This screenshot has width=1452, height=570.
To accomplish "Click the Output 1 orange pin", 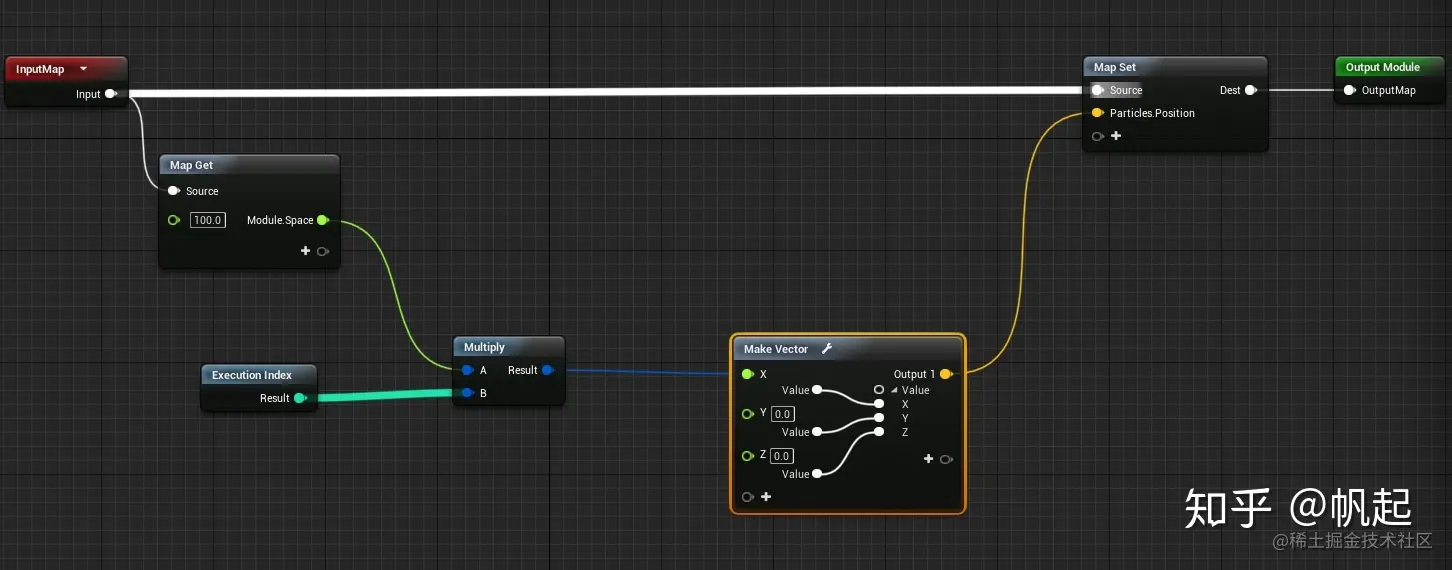I will coord(946,374).
